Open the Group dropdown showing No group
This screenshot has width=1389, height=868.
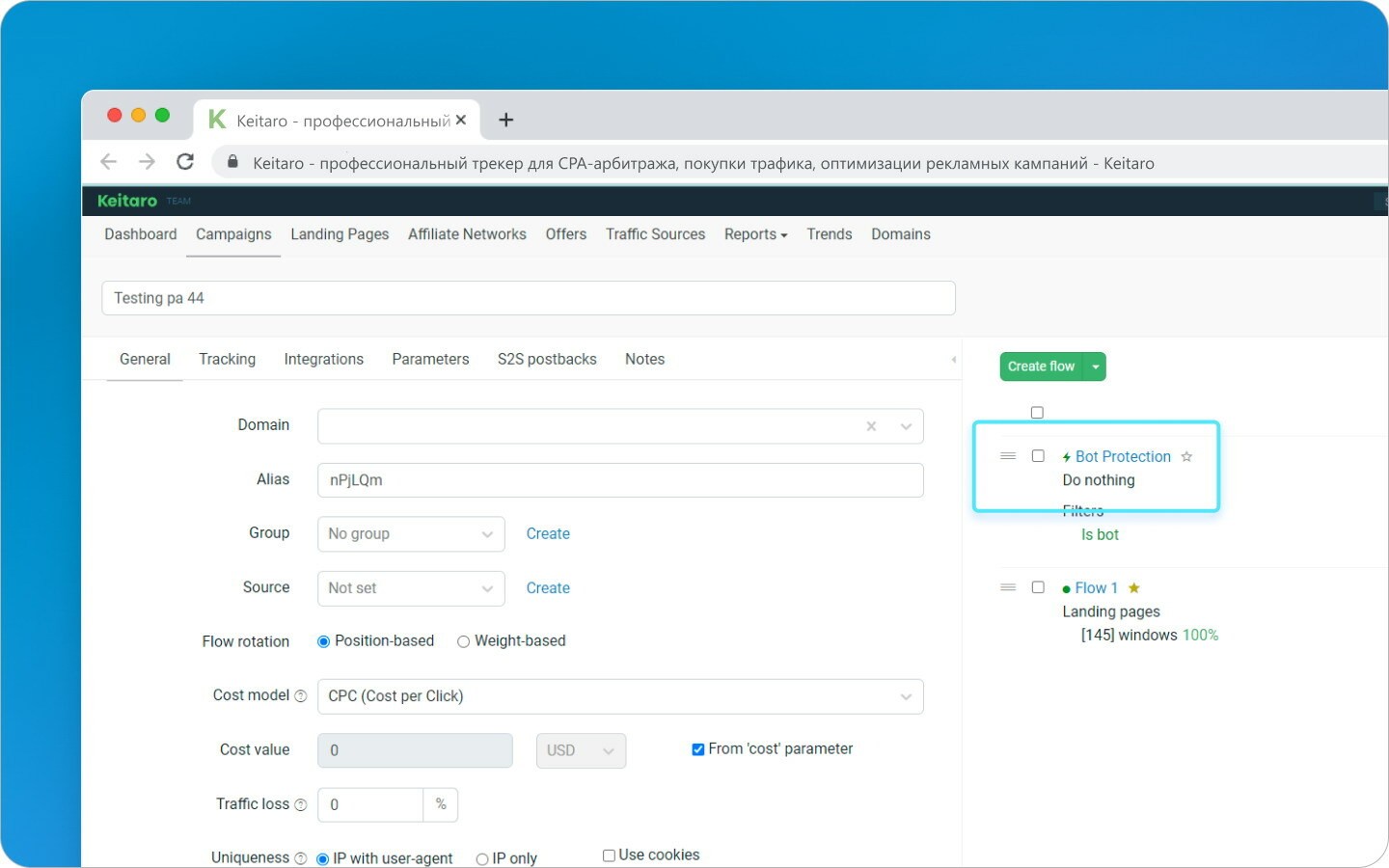click(411, 534)
